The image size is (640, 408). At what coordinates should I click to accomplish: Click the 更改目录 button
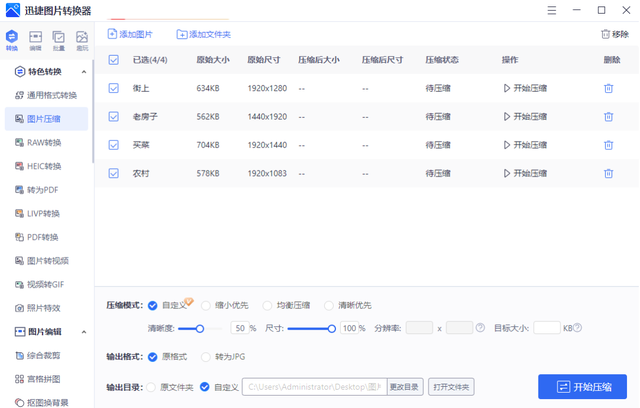click(404, 387)
